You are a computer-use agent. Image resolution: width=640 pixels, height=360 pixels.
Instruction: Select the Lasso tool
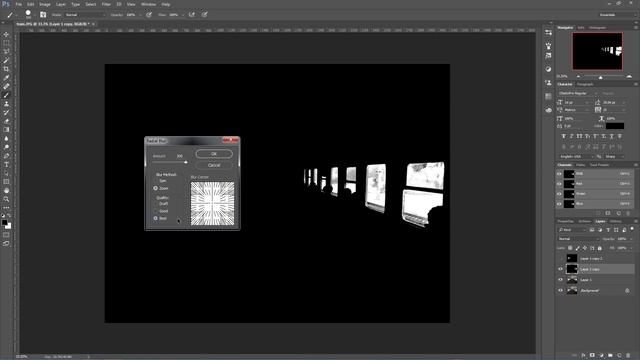(6, 51)
